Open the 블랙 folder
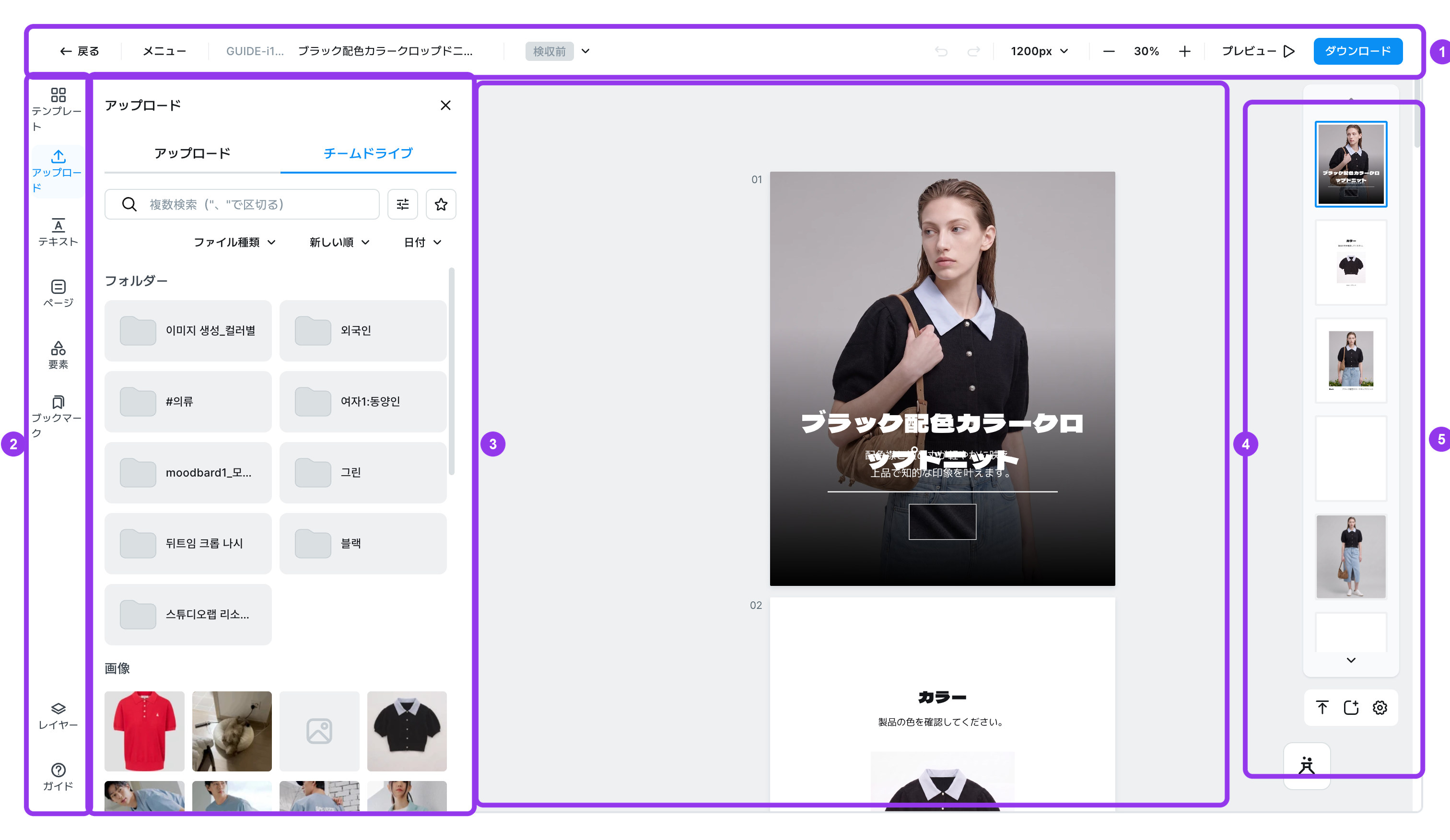This screenshot has width=1450, height=840. tap(363, 543)
